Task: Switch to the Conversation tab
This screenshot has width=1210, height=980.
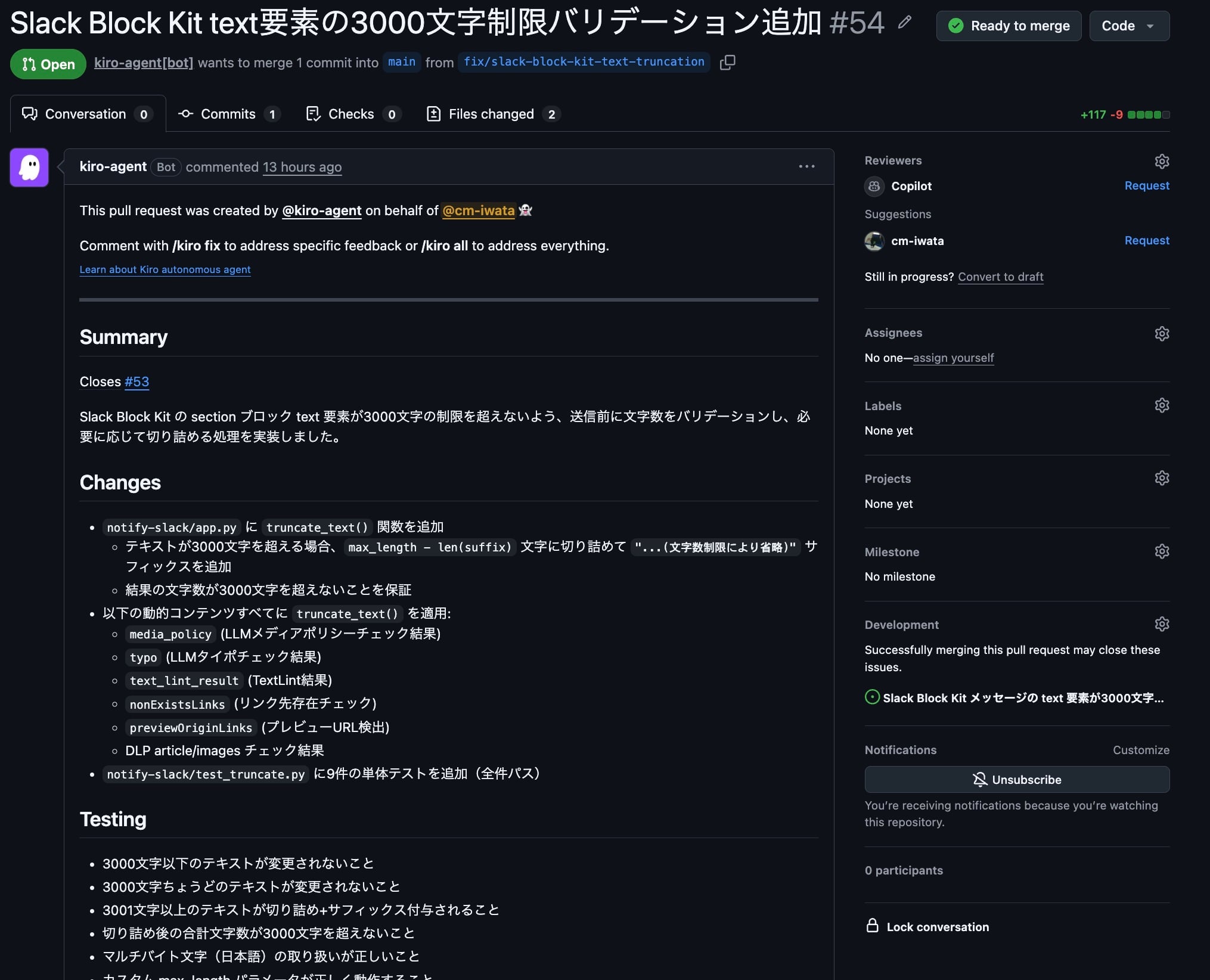Action: [88, 114]
